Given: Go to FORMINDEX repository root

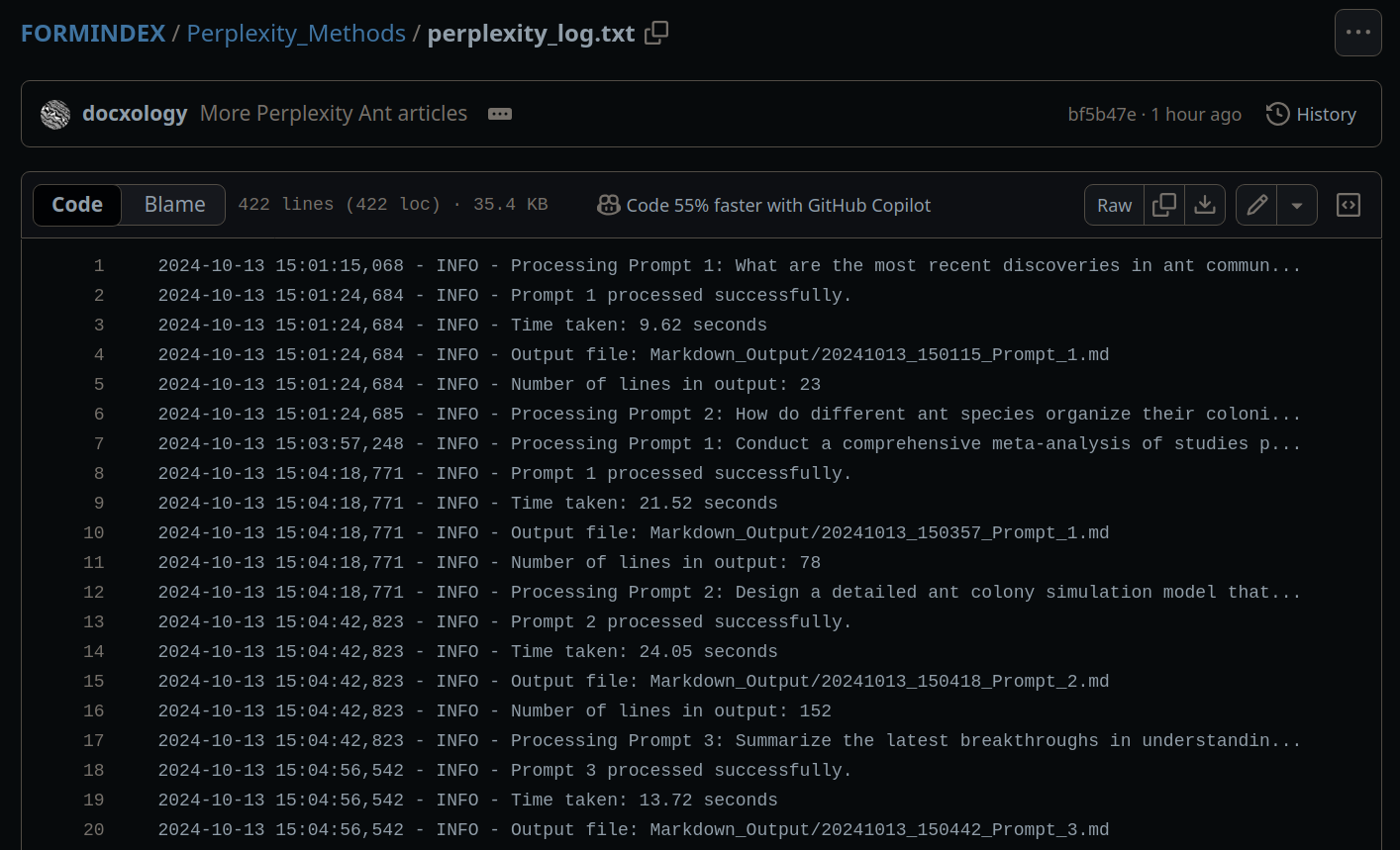Looking at the screenshot, I should 93,34.
